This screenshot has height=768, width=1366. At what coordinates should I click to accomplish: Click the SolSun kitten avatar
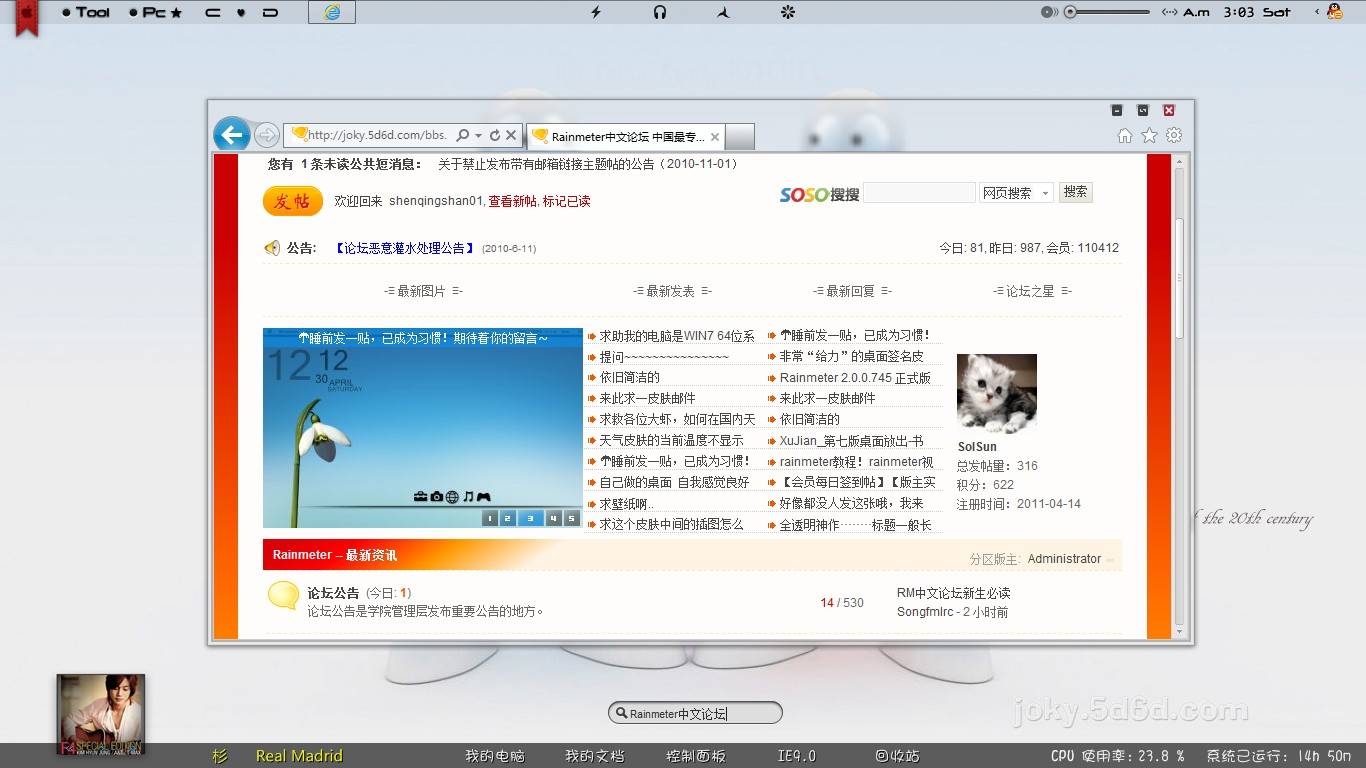[997, 394]
